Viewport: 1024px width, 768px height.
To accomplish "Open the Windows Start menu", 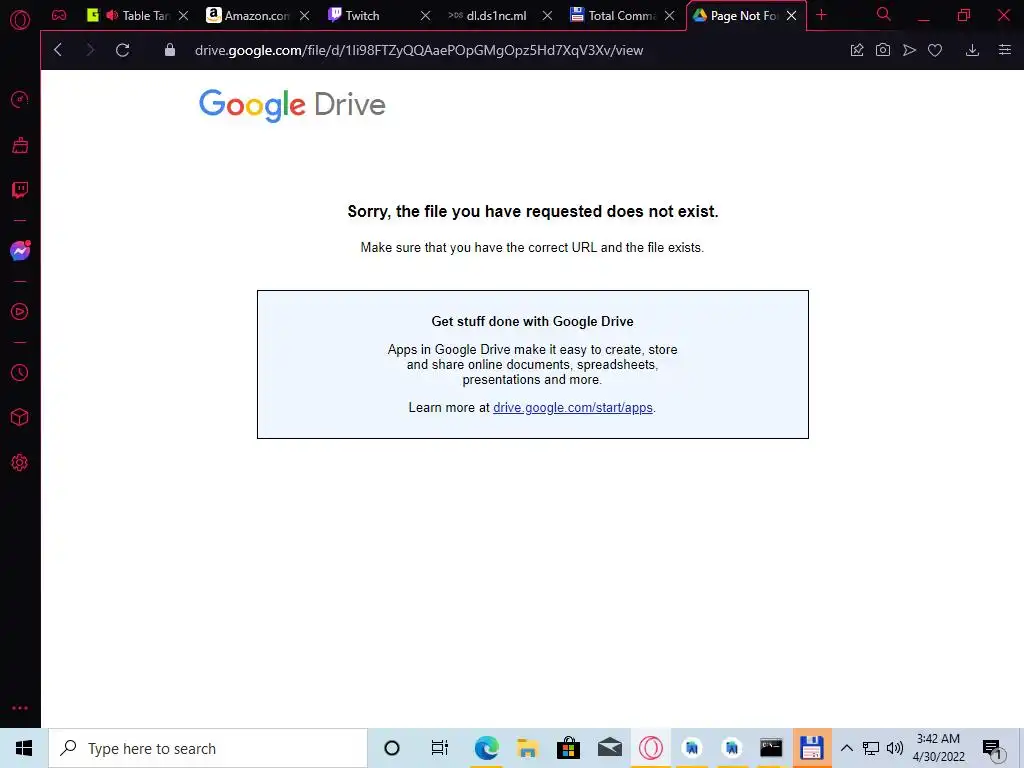I will coord(24,748).
